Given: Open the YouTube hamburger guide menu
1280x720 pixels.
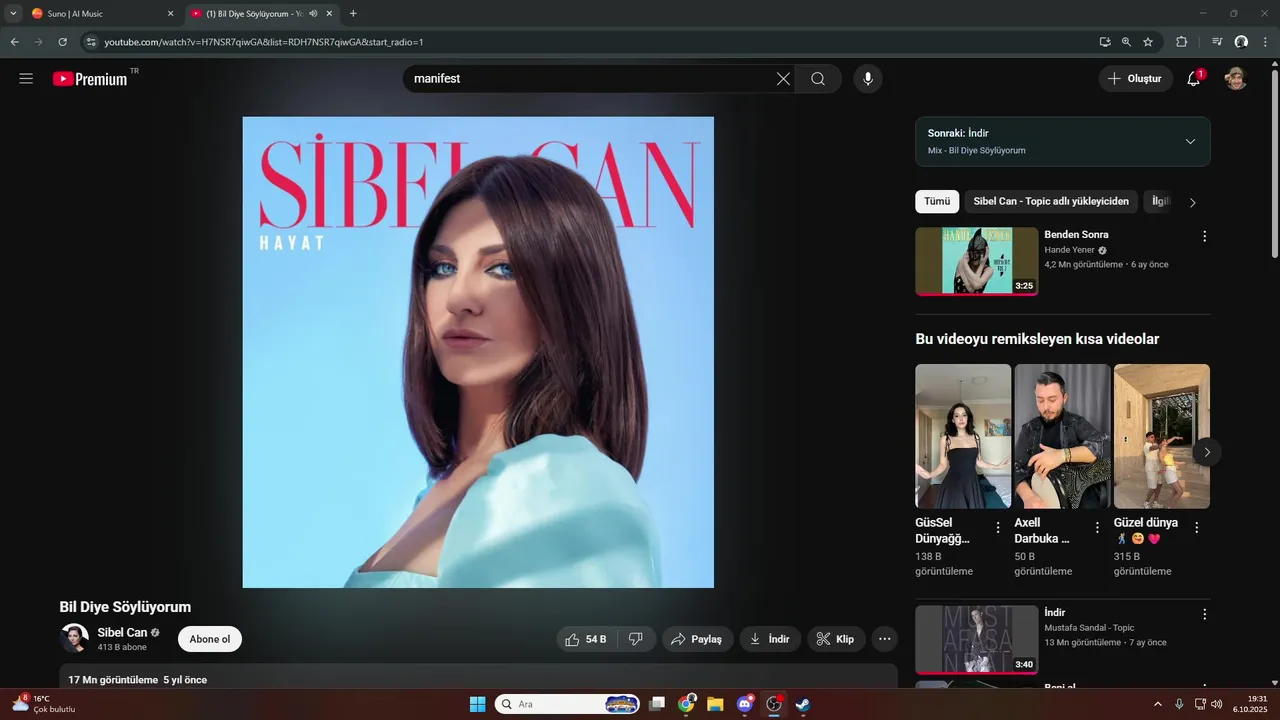Looking at the screenshot, I should 26,79.
